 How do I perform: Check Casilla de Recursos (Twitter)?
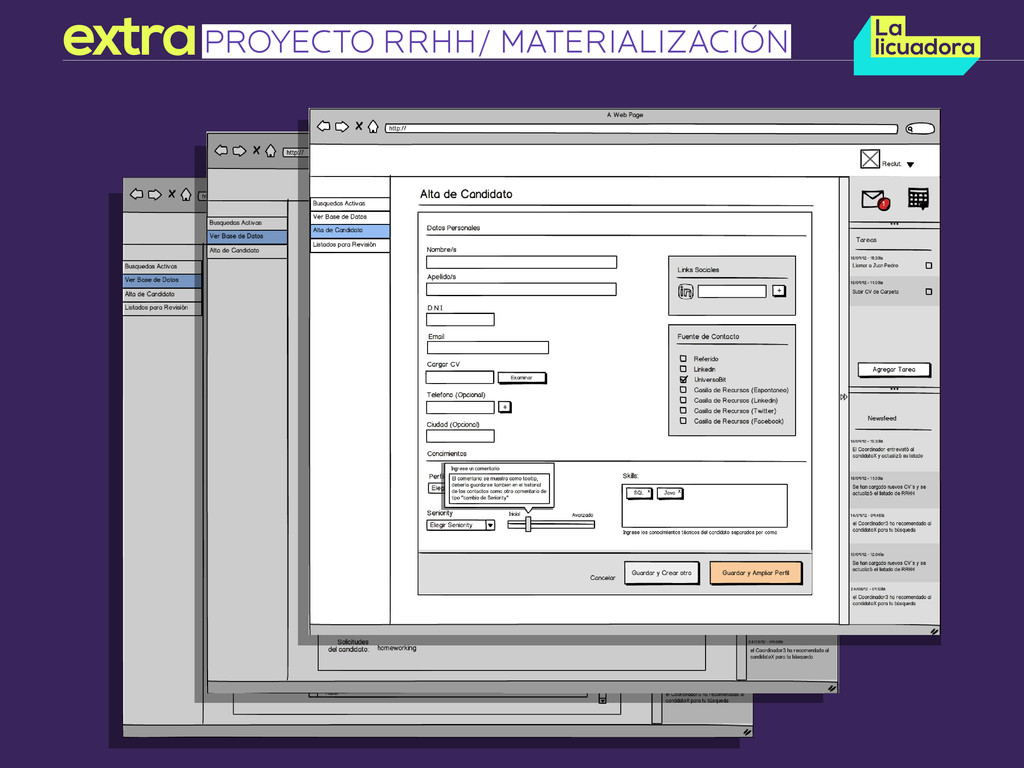(683, 411)
